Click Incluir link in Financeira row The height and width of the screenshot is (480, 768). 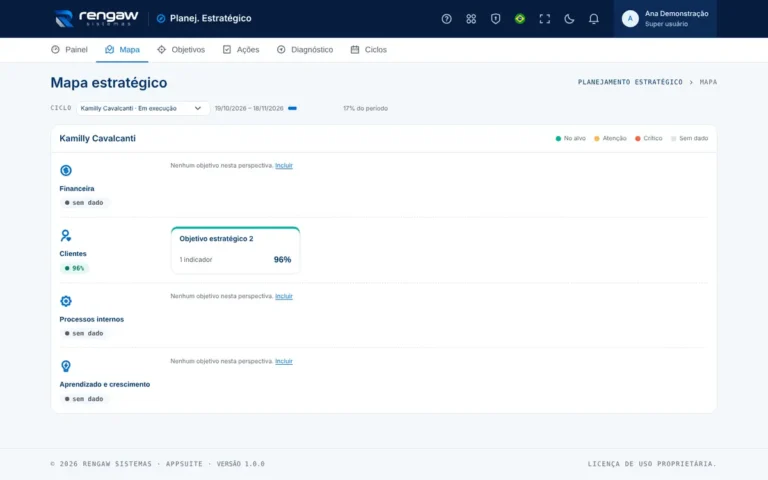pyautogui.click(x=284, y=166)
